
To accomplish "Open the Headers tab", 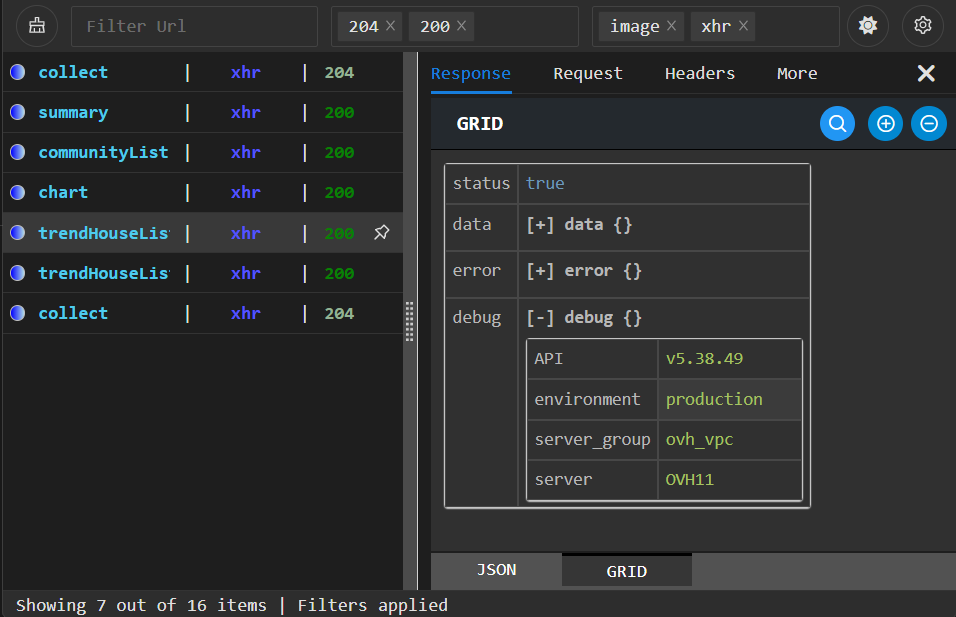I will point(700,74).
